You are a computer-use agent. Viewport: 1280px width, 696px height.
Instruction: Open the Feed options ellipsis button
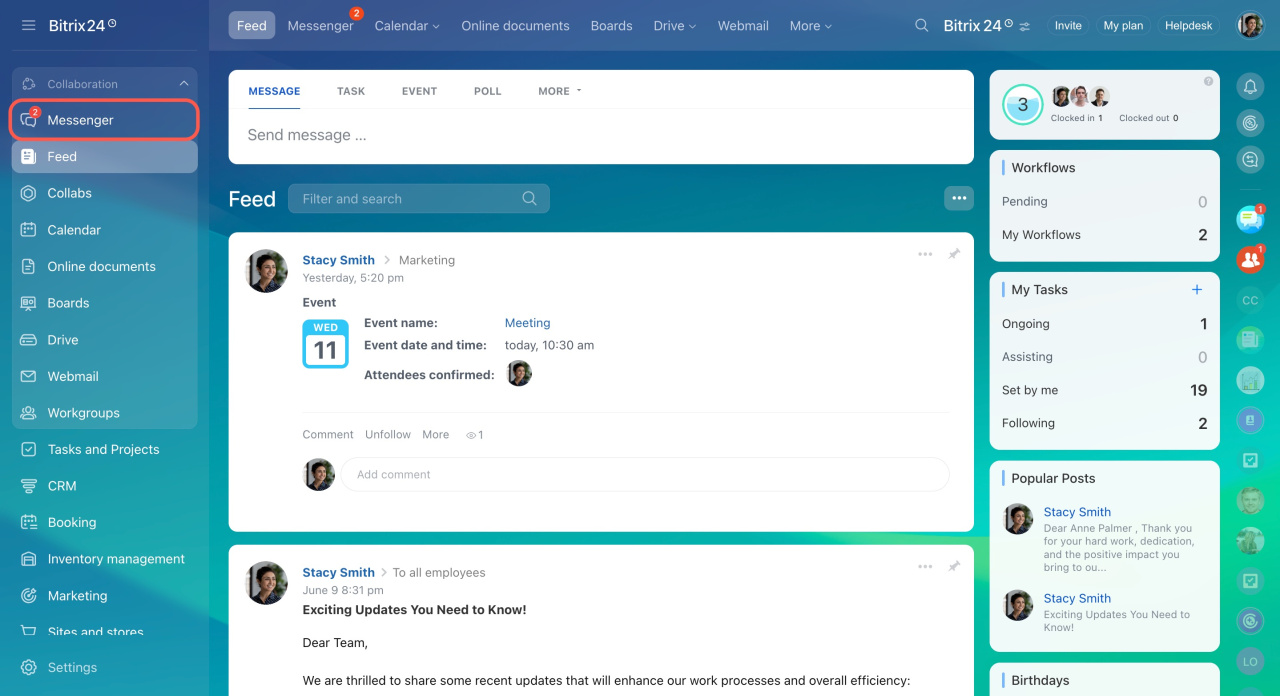(x=959, y=198)
